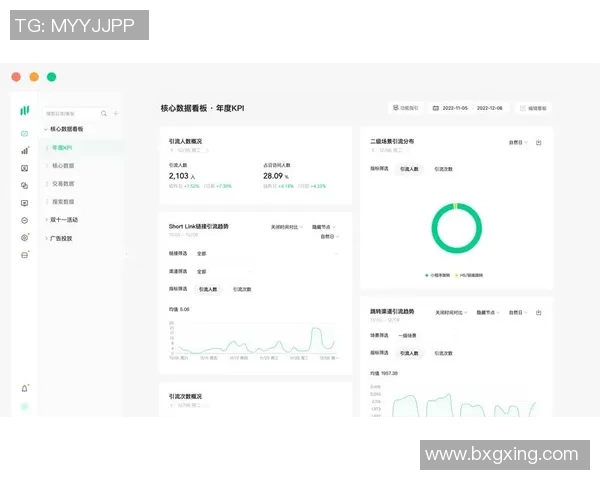Click the green bar-chart app logo
The image size is (600, 480).
tap(25, 110)
